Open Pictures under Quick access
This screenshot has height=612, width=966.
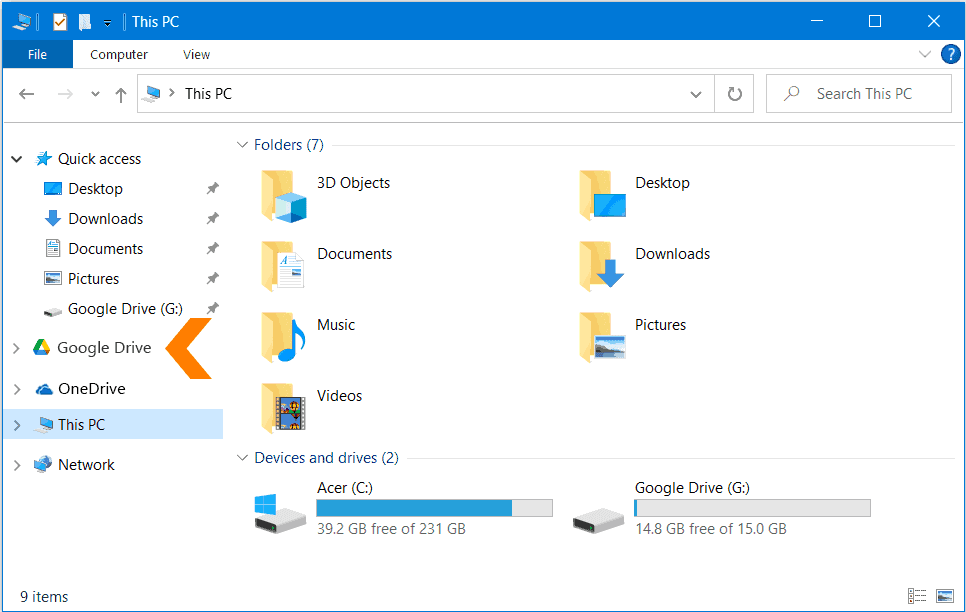(94, 279)
